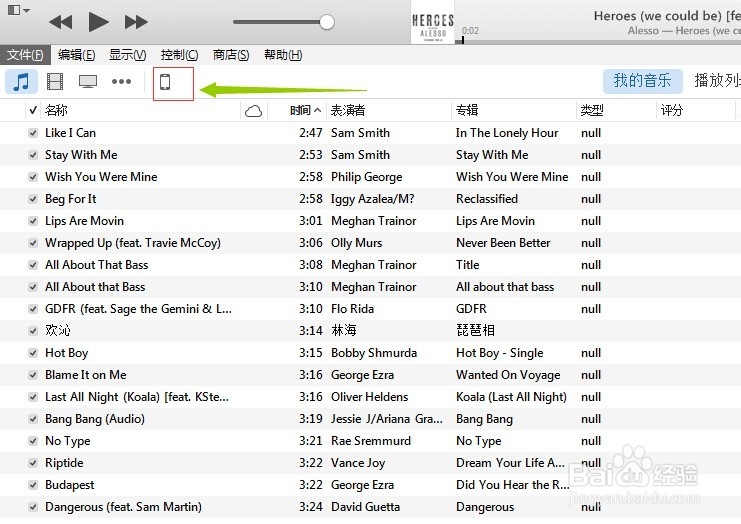Click album Never Been Better
This screenshot has height=524, width=741.
[x=503, y=243]
